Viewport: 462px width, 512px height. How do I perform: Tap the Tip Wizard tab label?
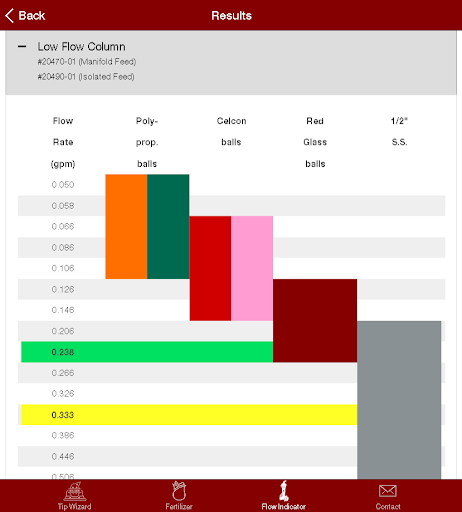(x=75, y=506)
